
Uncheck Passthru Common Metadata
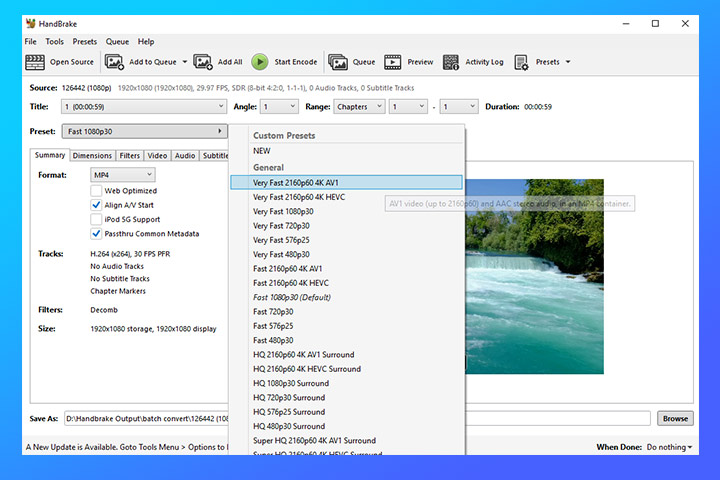coord(96,234)
